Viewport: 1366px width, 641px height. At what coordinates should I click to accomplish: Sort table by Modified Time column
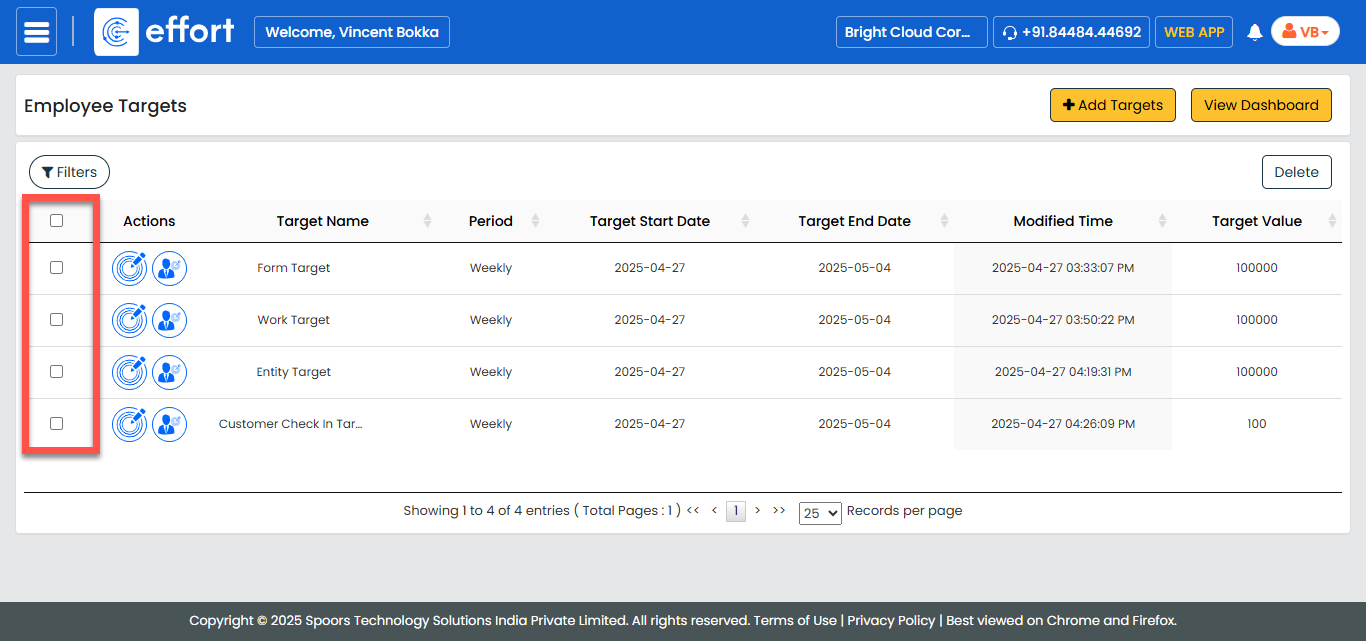[1062, 221]
